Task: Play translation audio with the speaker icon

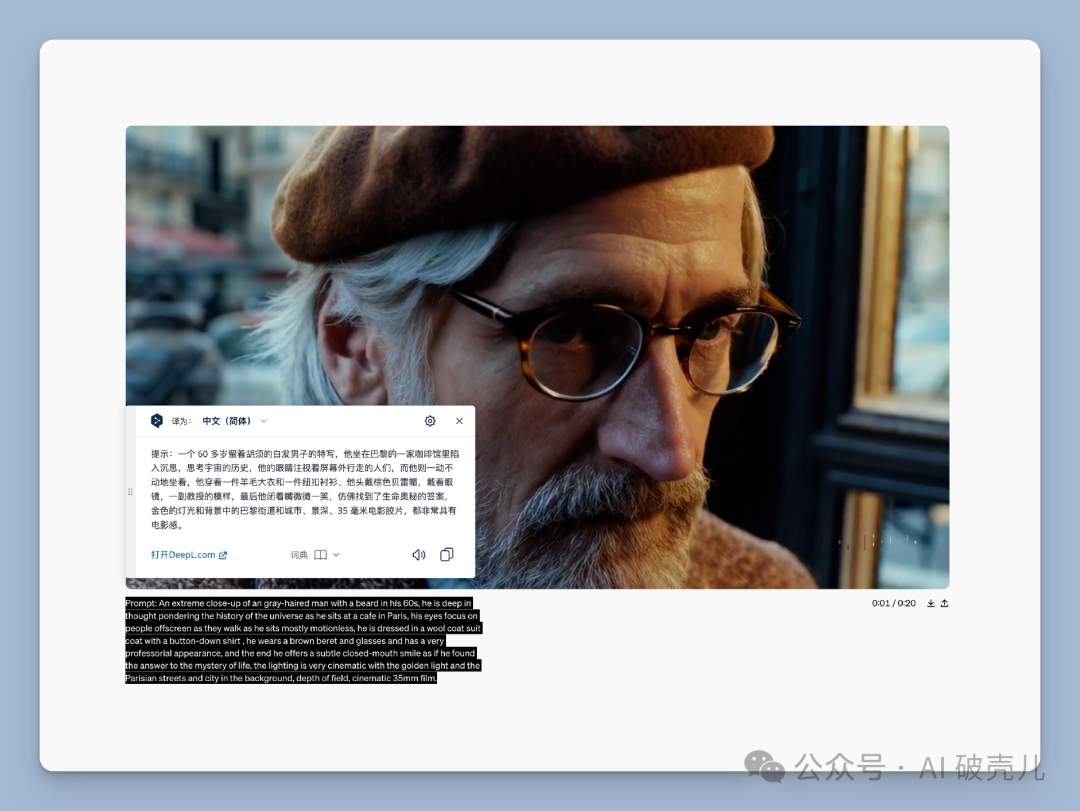Action: (418, 555)
